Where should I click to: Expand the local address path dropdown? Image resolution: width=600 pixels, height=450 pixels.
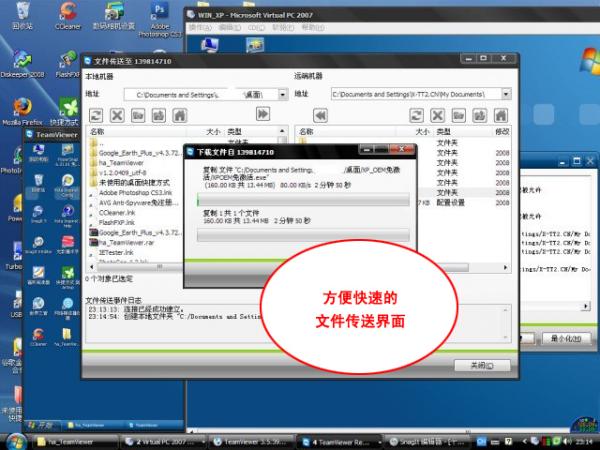(283, 94)
